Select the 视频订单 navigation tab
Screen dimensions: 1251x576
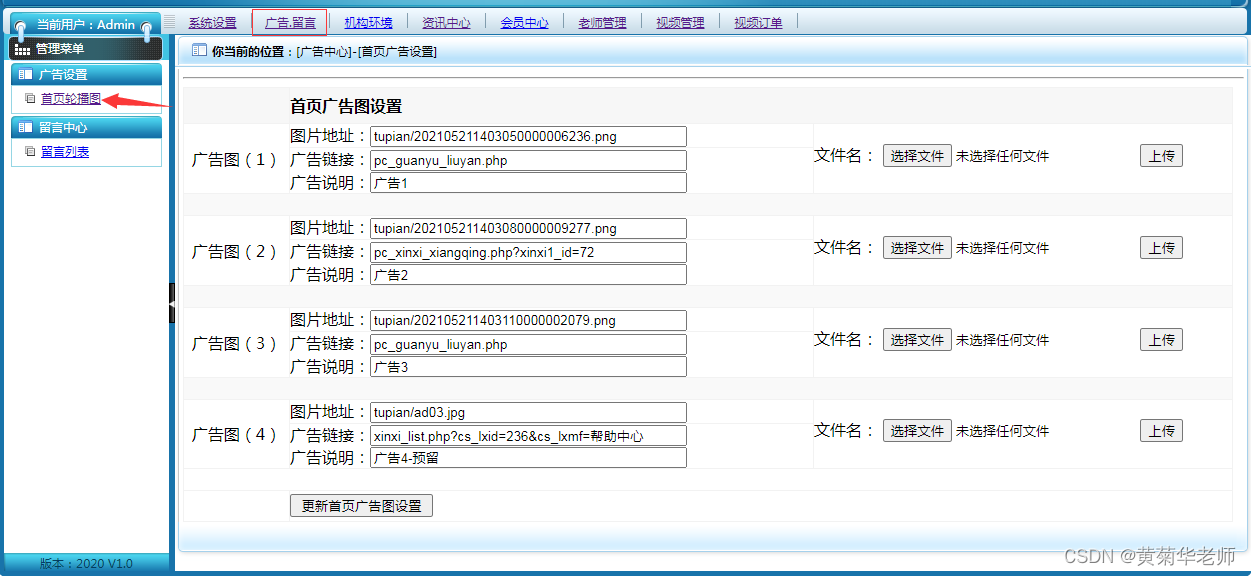(758, 23)
